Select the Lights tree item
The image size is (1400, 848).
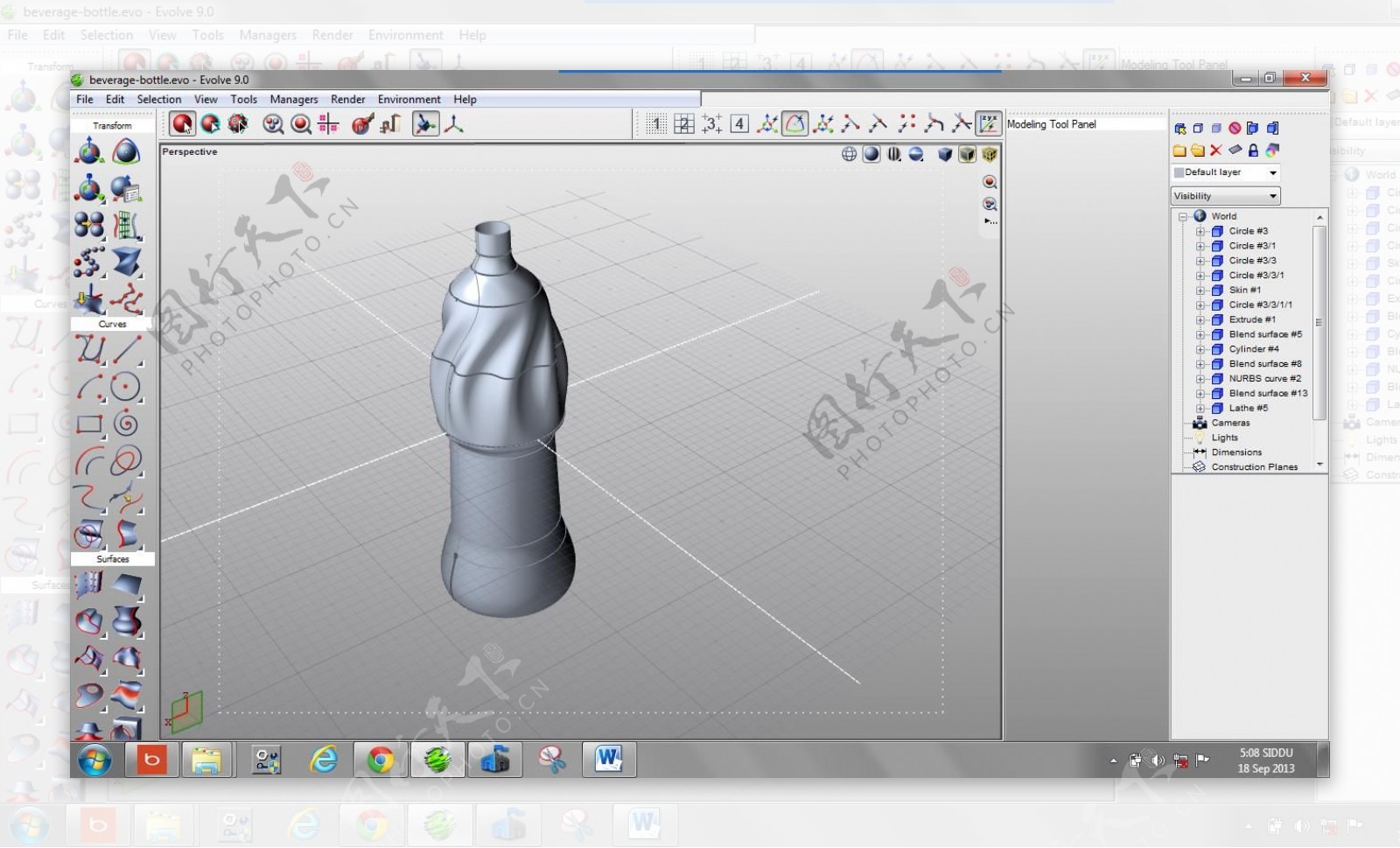1224,438
